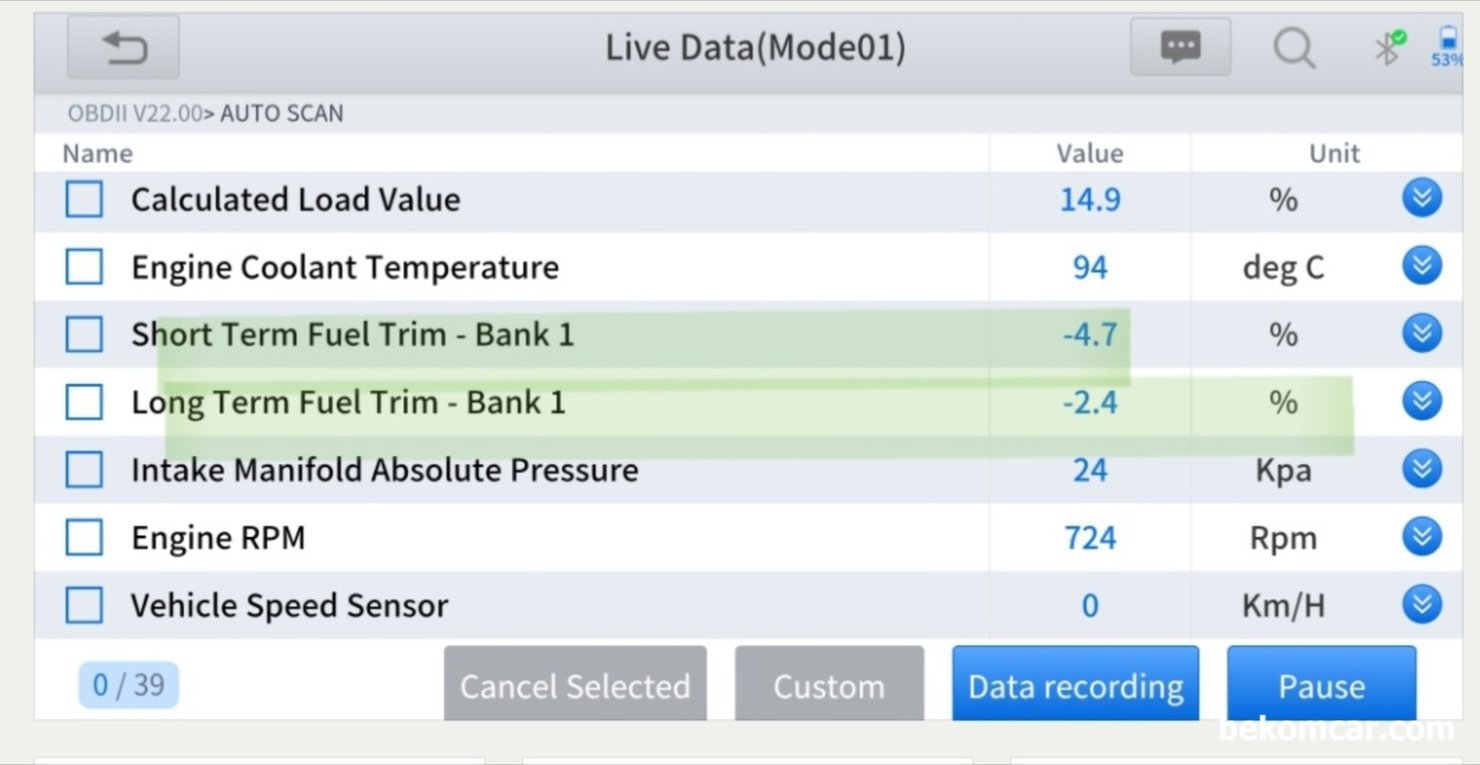Check Short Term Fuel Trim Bank 1

pos(84,334)
